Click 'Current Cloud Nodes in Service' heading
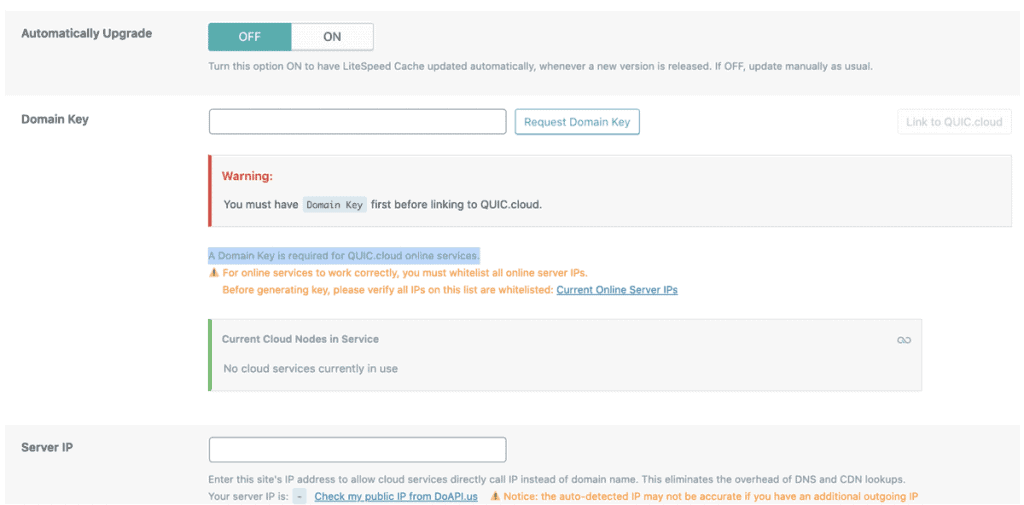This screenshot has height=505, width=1024. coord(300,339)
